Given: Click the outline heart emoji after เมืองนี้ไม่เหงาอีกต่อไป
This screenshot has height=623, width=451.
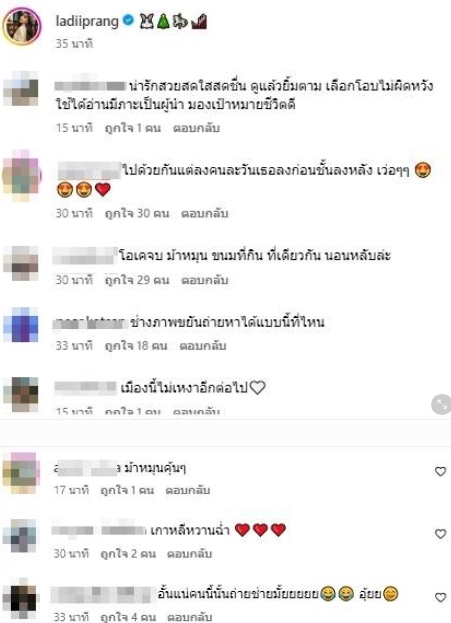Looking at the screenshot, I should 257,387.
